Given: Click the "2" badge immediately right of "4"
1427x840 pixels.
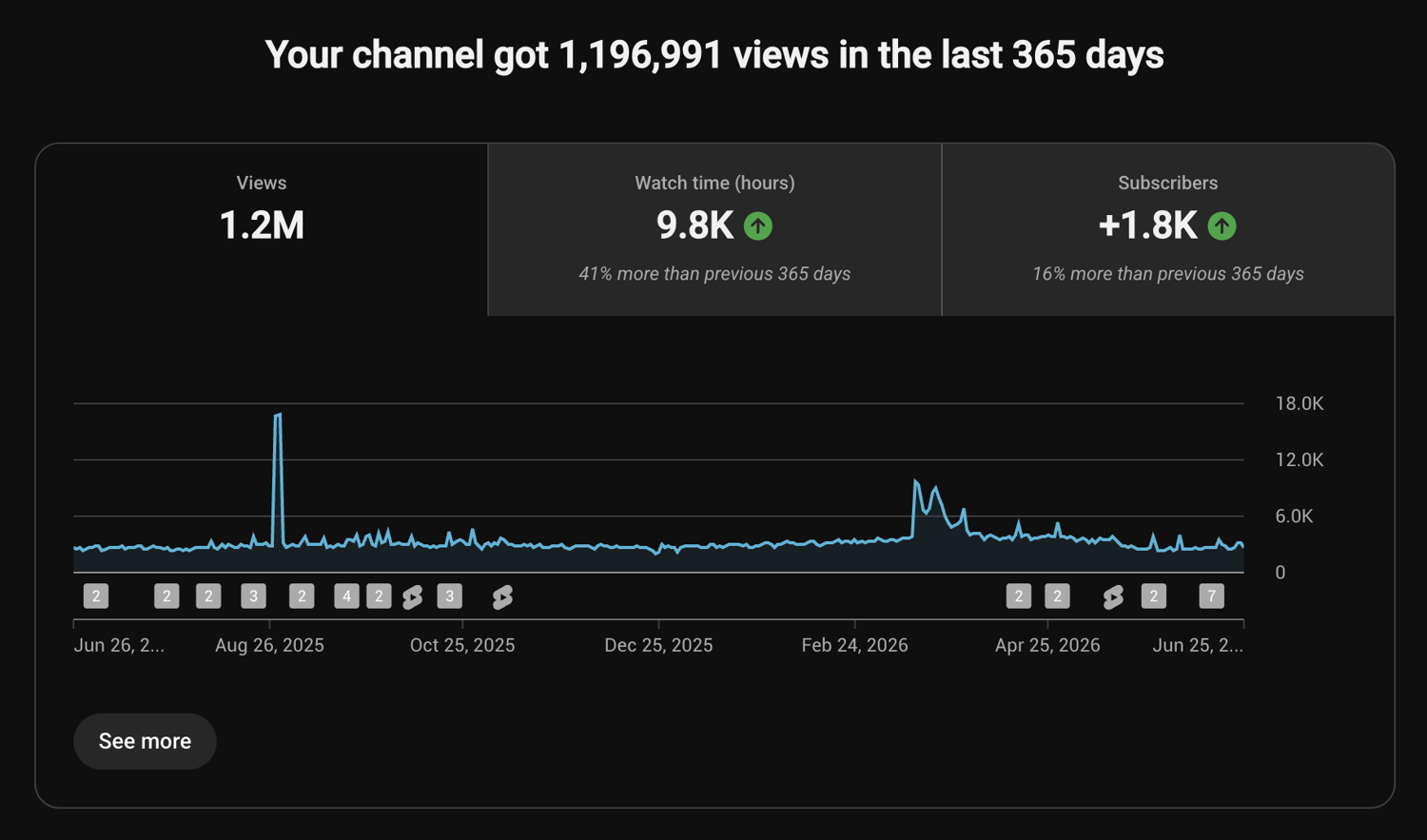Looking at the screenshot, I should [379, 596].
